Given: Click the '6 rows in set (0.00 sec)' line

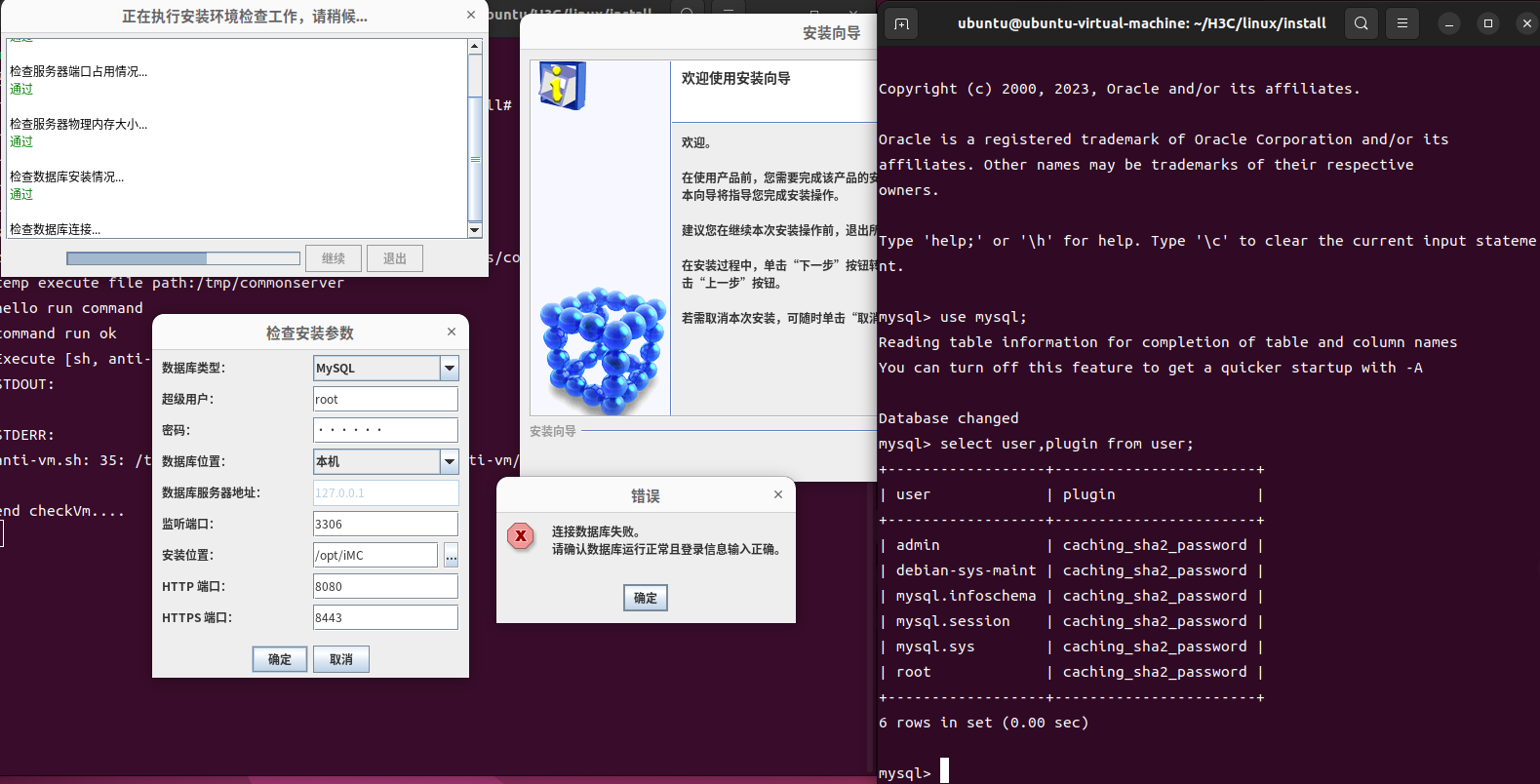Looking at the screenshot, I should point(984,723).
